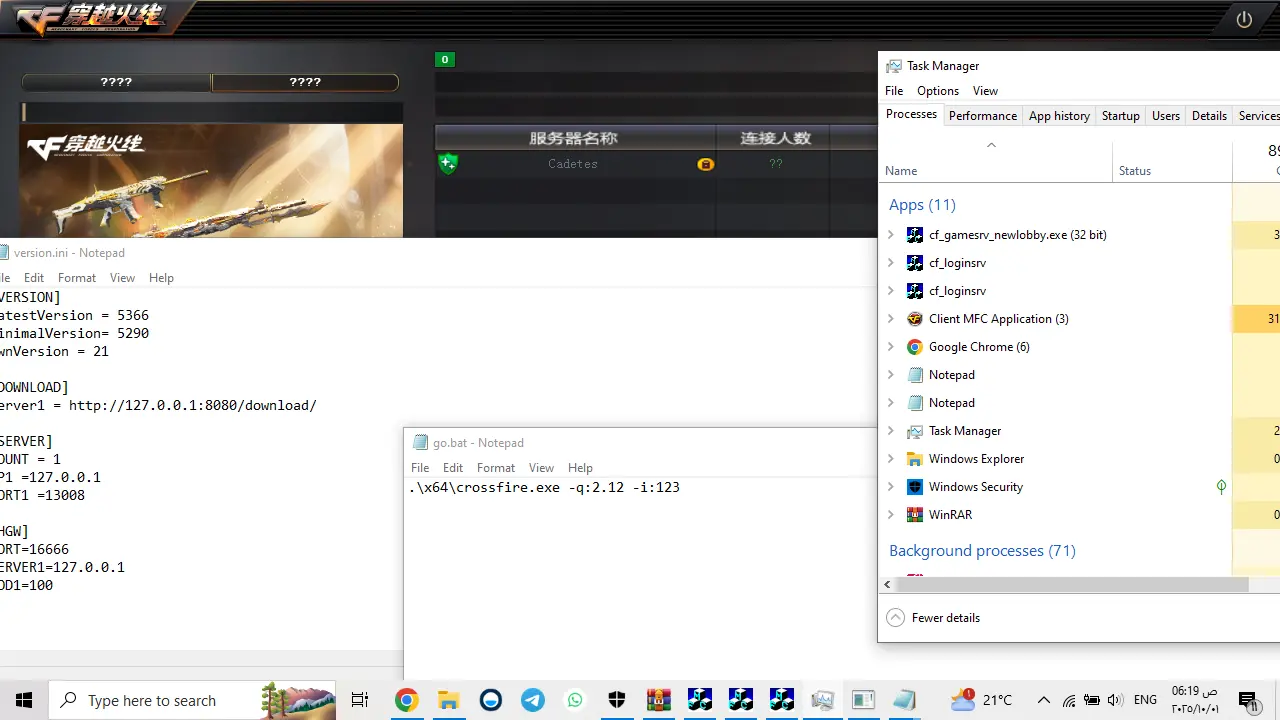Open the notification center icon
Image resolution: width=1280 pixels, height=720 pixels.
(x=1247, y=700)
